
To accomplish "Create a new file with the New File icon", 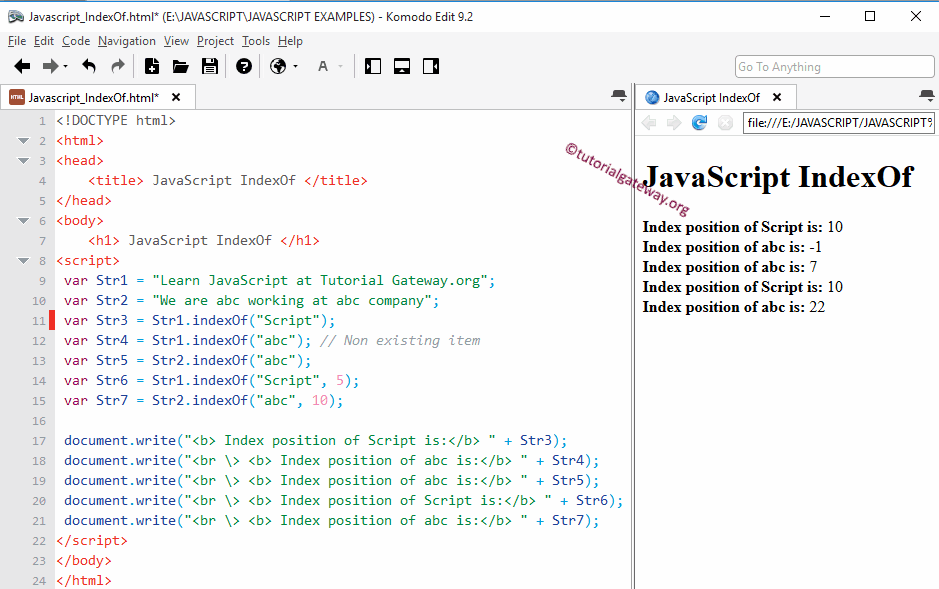I will (x=152, y=66).
